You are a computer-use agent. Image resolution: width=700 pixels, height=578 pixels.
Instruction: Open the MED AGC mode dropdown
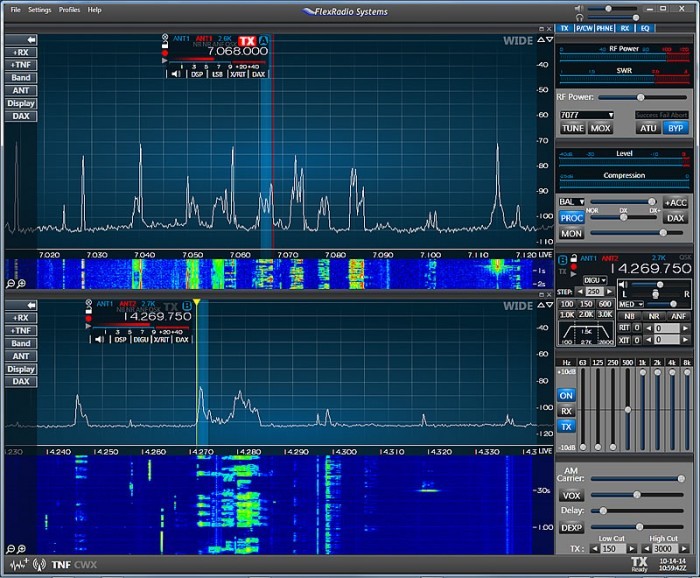click(x=630, y=304)
